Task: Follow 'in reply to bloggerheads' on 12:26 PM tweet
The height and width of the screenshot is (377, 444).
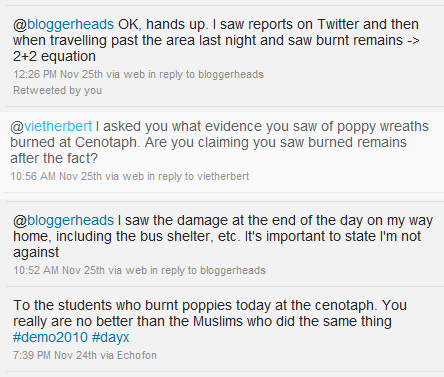Action: (x=206, y=74)
